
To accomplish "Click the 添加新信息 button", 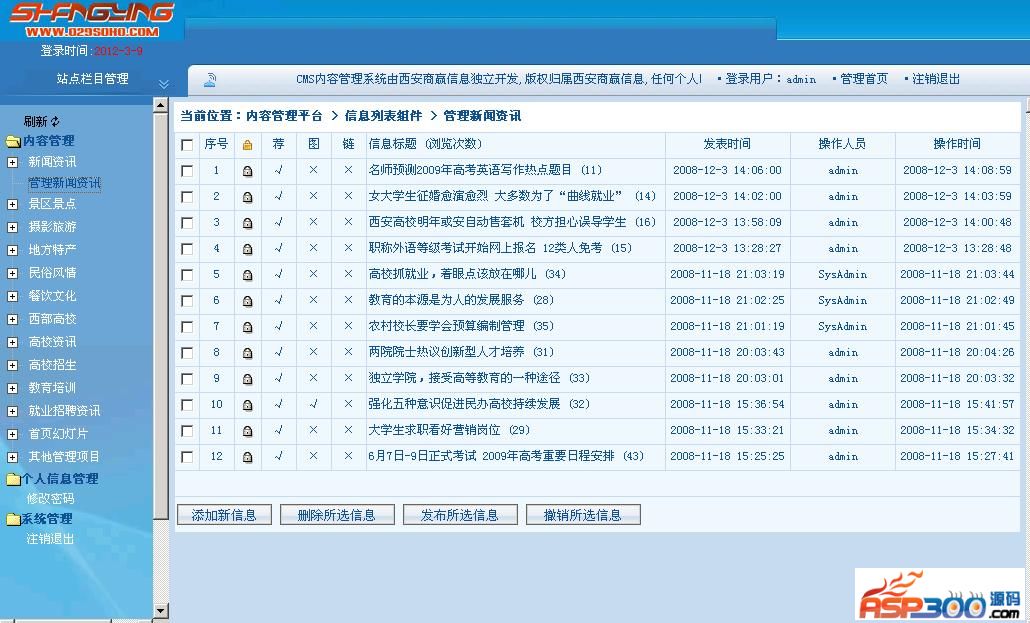I will (x=224, y=515).
